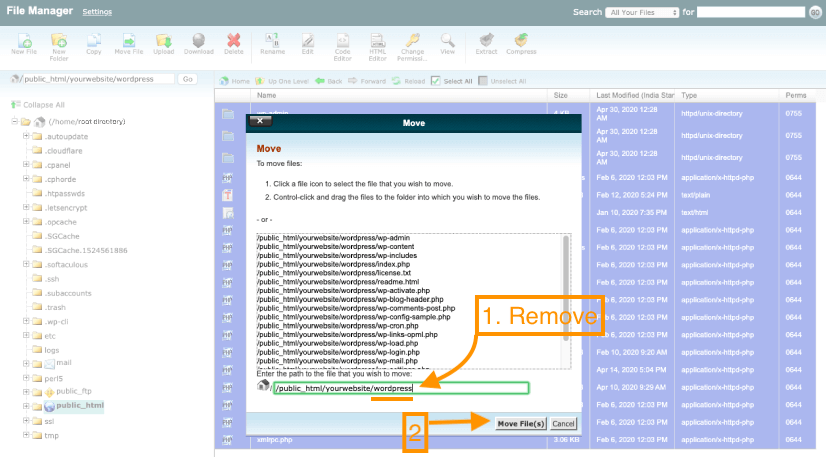Click the Back navigation arrow
The height and width of the screenshot is (457, 826).
329,81
